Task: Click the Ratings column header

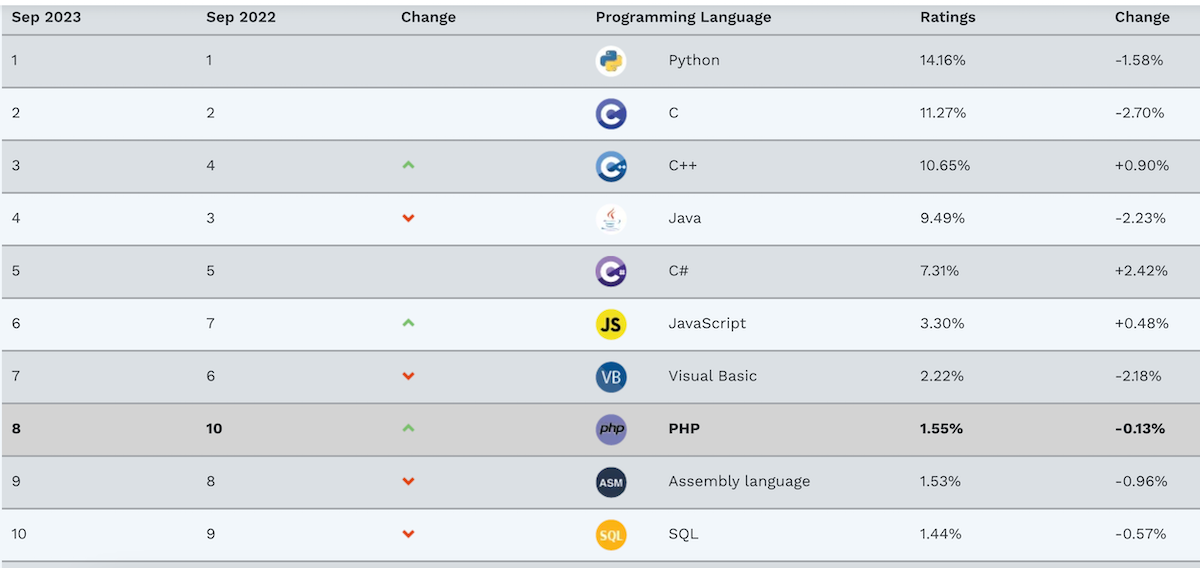Action: coord(947,17)
